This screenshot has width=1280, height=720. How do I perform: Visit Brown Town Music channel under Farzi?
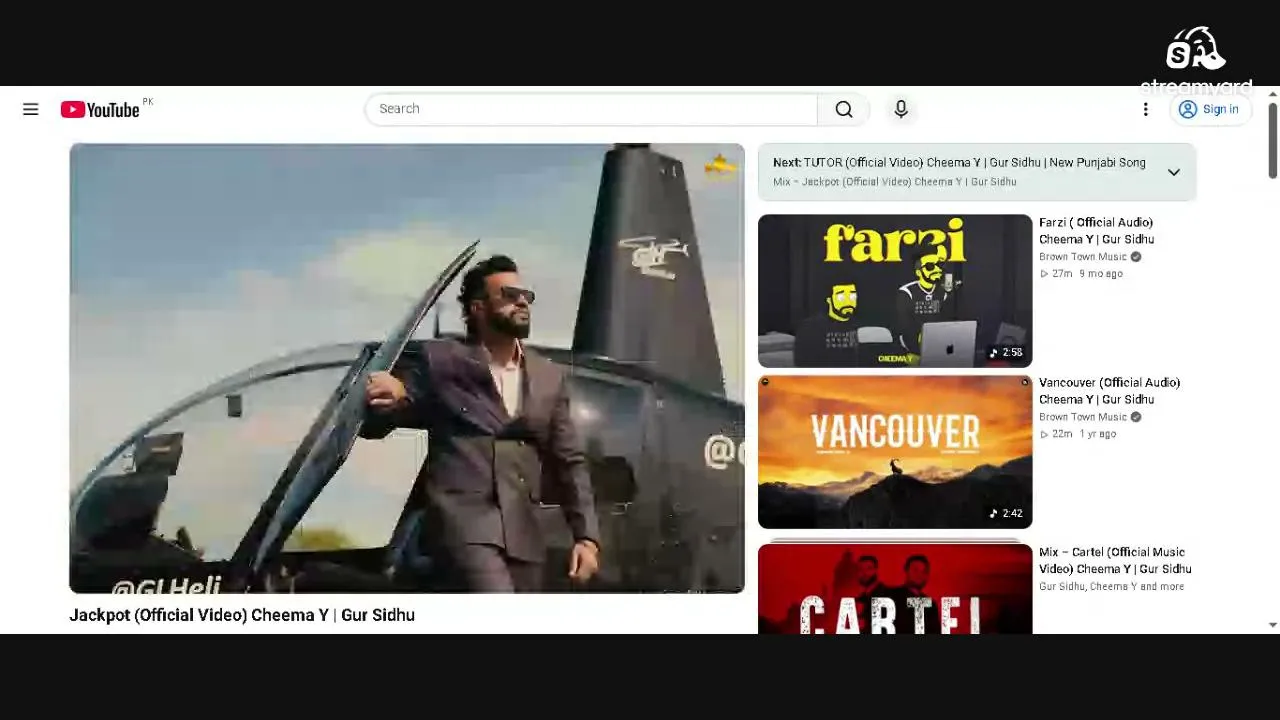(1083, 257)
